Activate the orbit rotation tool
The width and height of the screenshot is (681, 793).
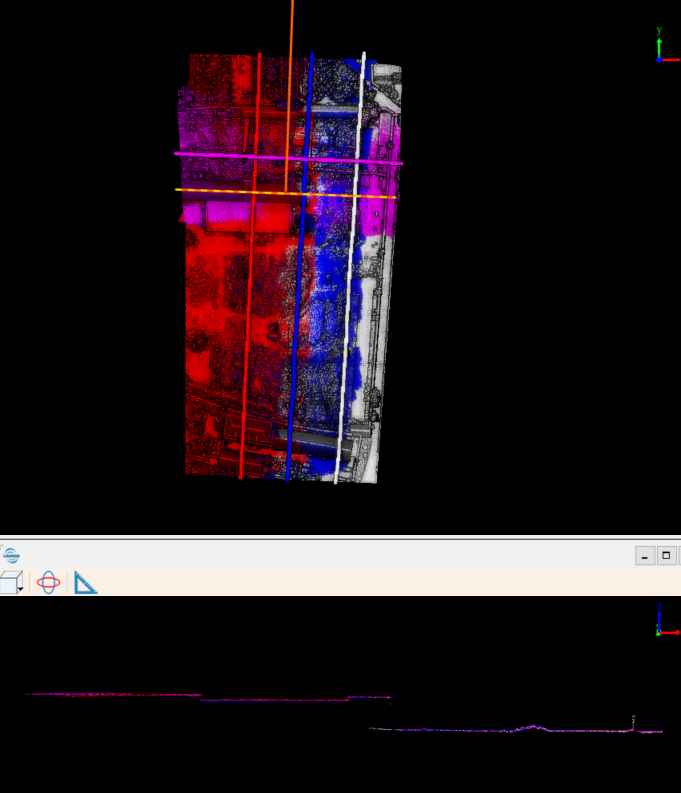[x=49, y=582]
